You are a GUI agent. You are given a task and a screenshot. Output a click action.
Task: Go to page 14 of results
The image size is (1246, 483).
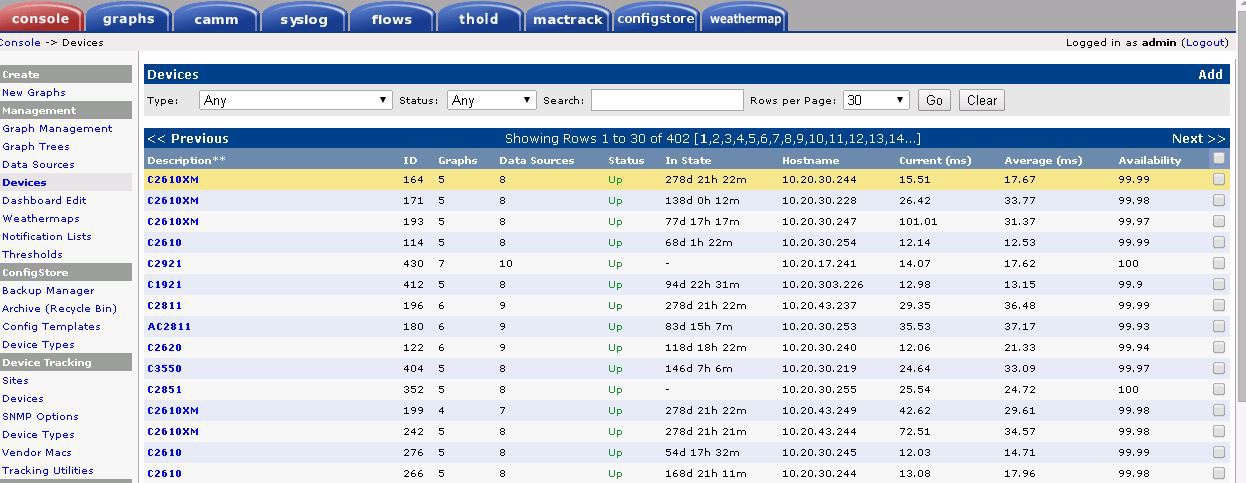895,139
